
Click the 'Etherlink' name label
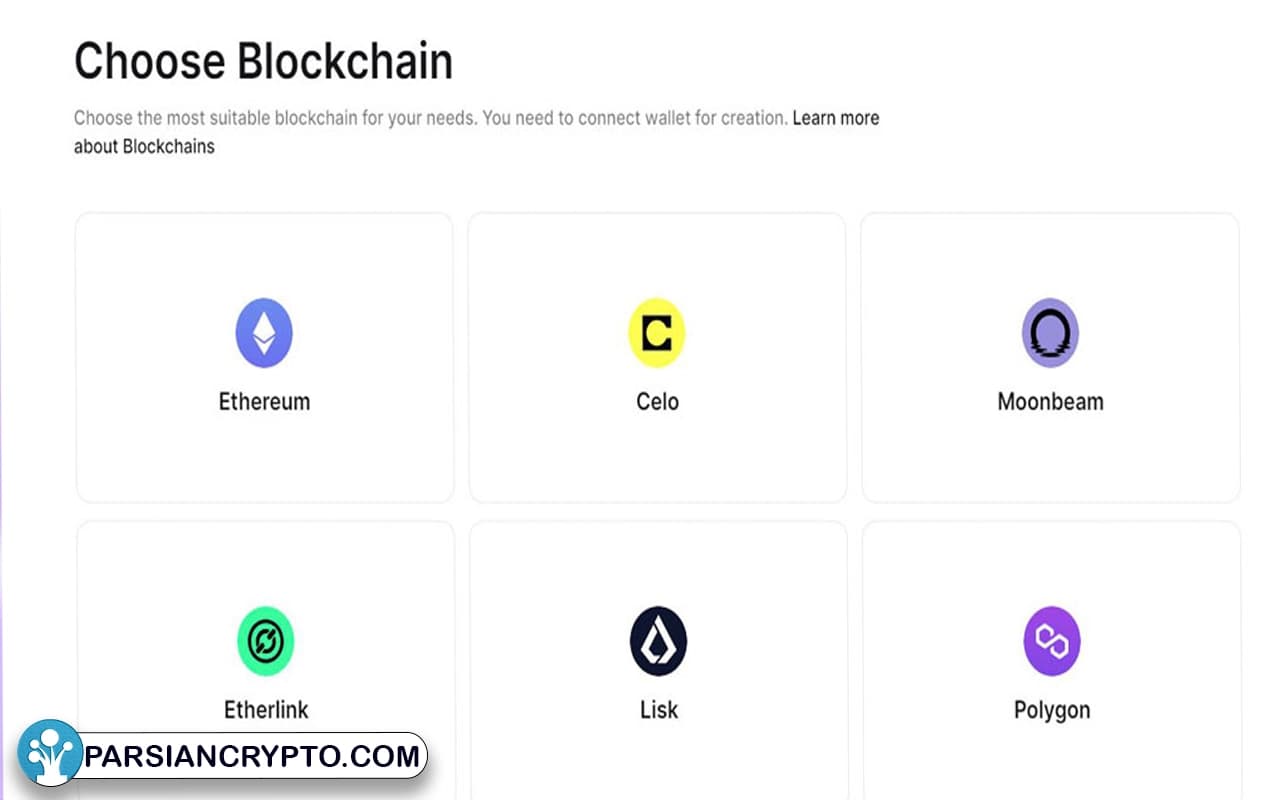[266, 710]
